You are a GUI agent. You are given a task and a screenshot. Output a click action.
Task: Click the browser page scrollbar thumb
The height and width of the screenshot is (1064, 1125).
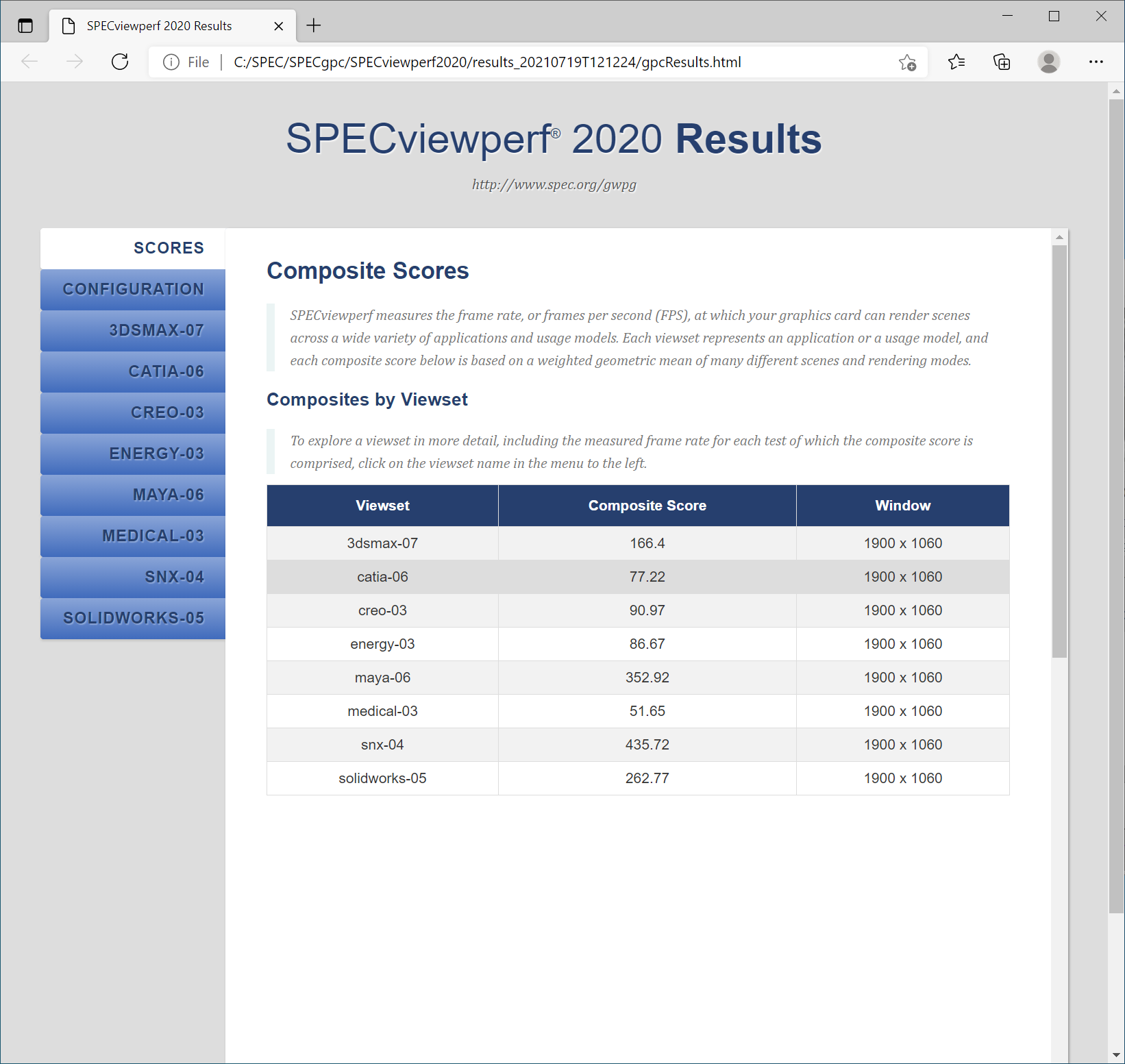click(x=1116, y=506)
